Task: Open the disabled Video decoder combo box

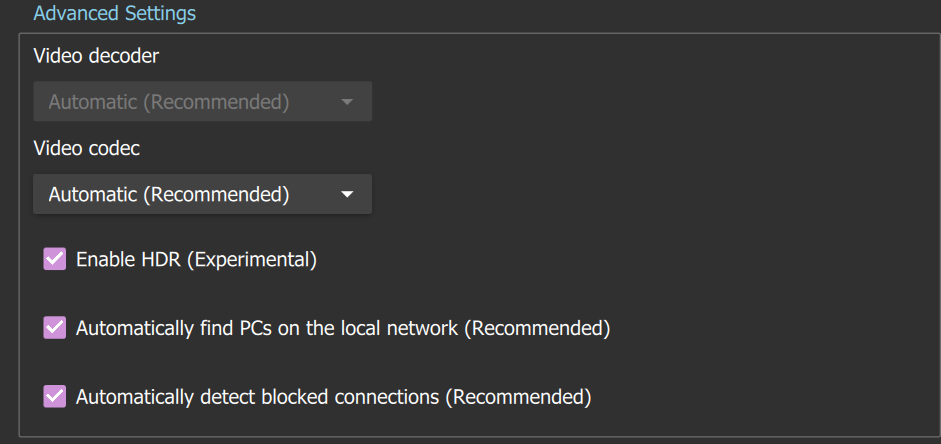Action: coord(202,102)
